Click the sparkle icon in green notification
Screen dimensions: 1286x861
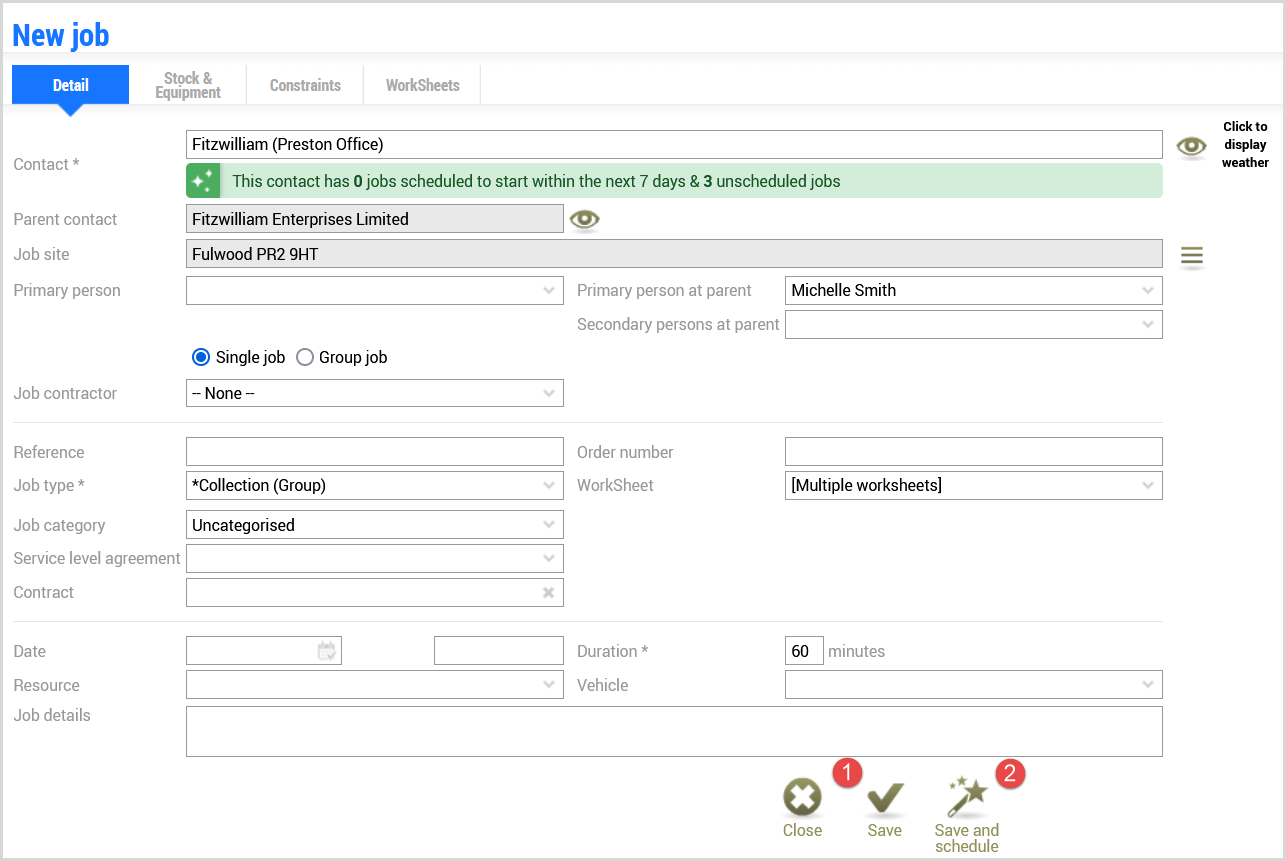click(203, 181)
